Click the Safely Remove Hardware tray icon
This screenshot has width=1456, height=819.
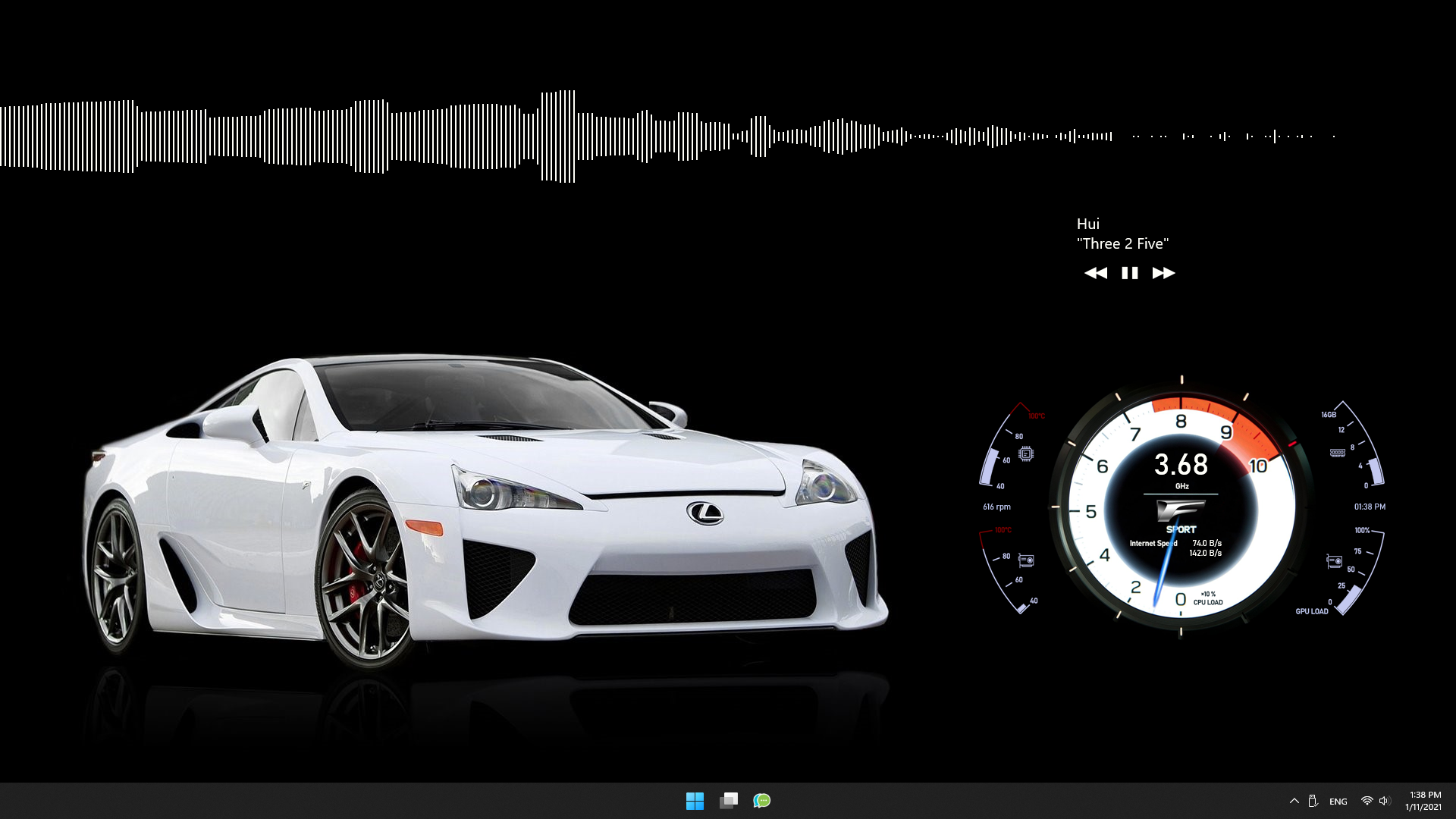coord(1314,801)
